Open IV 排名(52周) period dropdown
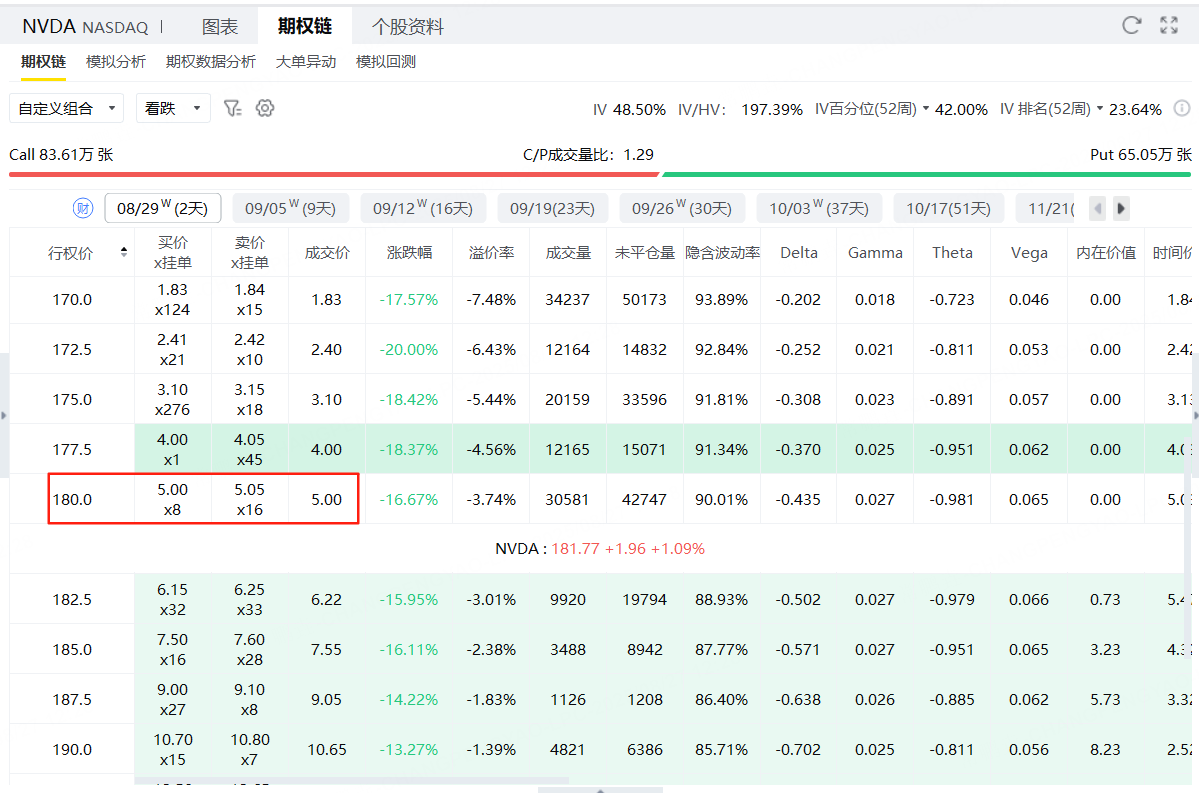Screen dimensions: 1199x793 click(1100, 109)
